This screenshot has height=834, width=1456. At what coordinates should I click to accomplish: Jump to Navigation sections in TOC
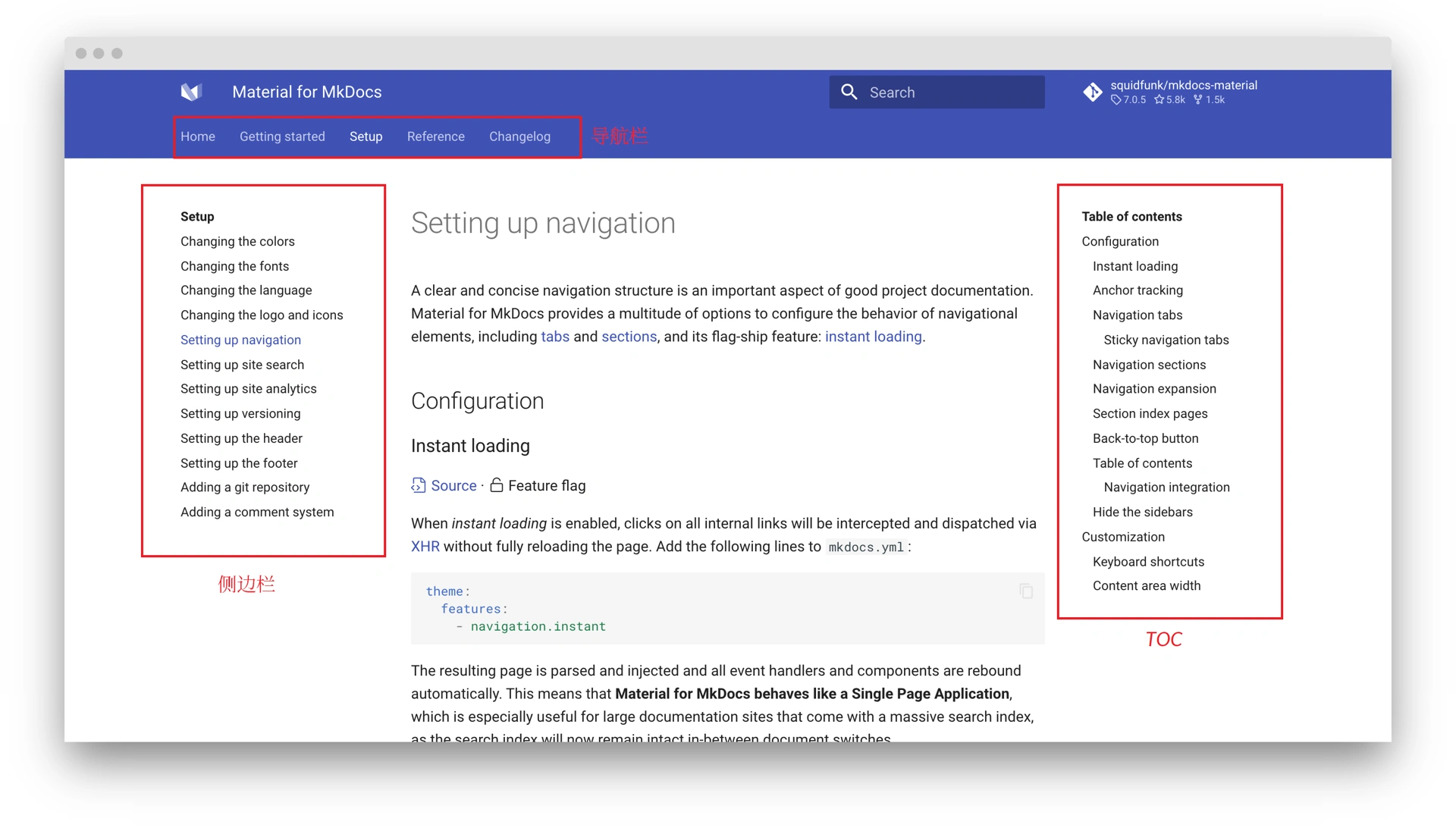point(1149,365)
